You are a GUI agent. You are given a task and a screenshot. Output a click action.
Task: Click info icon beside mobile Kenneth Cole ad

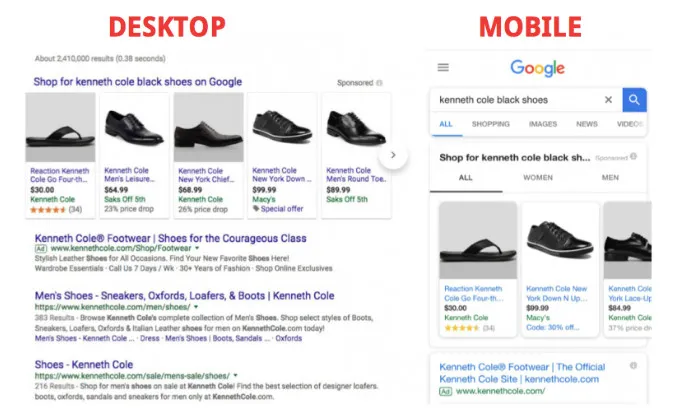pos(633,365)
